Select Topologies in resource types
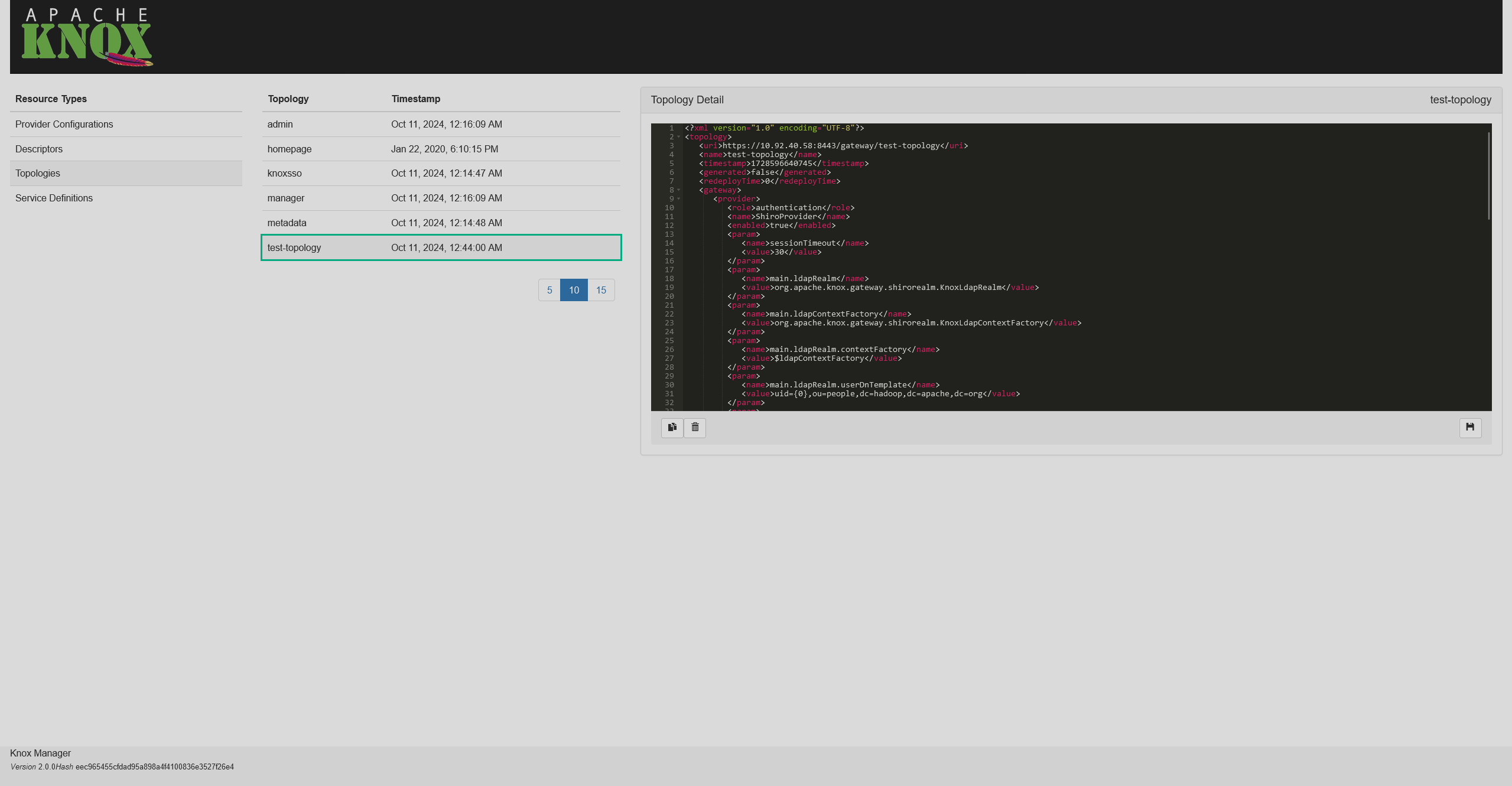Image resolution: width=1512 pixels, height=786 pixels. pos(38,173)
